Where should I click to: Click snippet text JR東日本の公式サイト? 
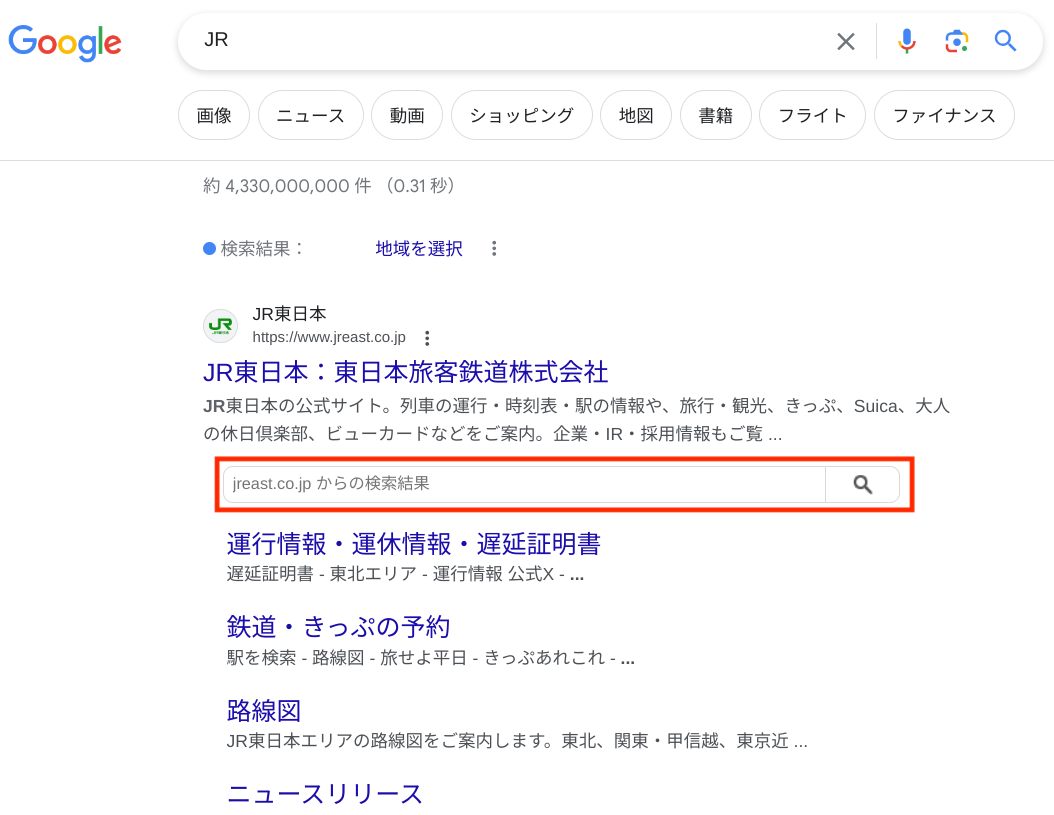pyautogui.click(x=293, y=406)
